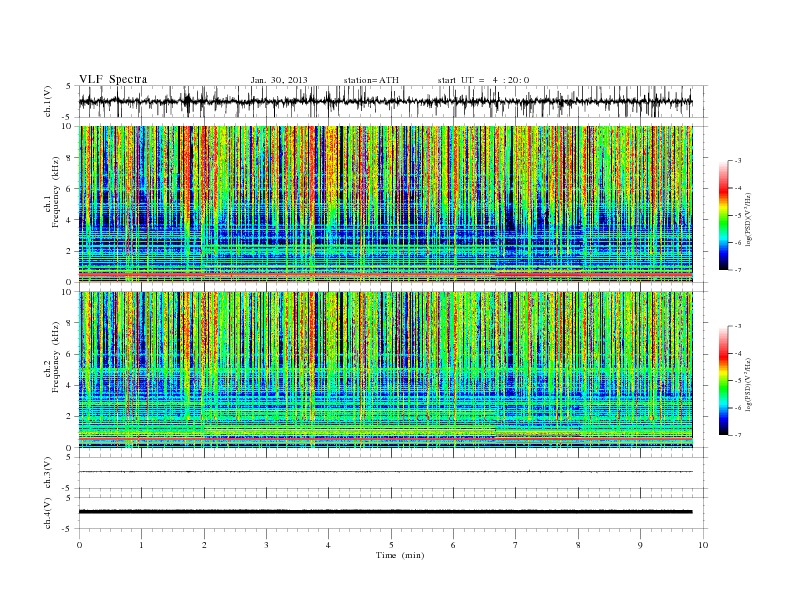The image size is (792, 612).
Task: Select the "start UT = 4 :20: 0" text
Action: [x=483, y=80]
